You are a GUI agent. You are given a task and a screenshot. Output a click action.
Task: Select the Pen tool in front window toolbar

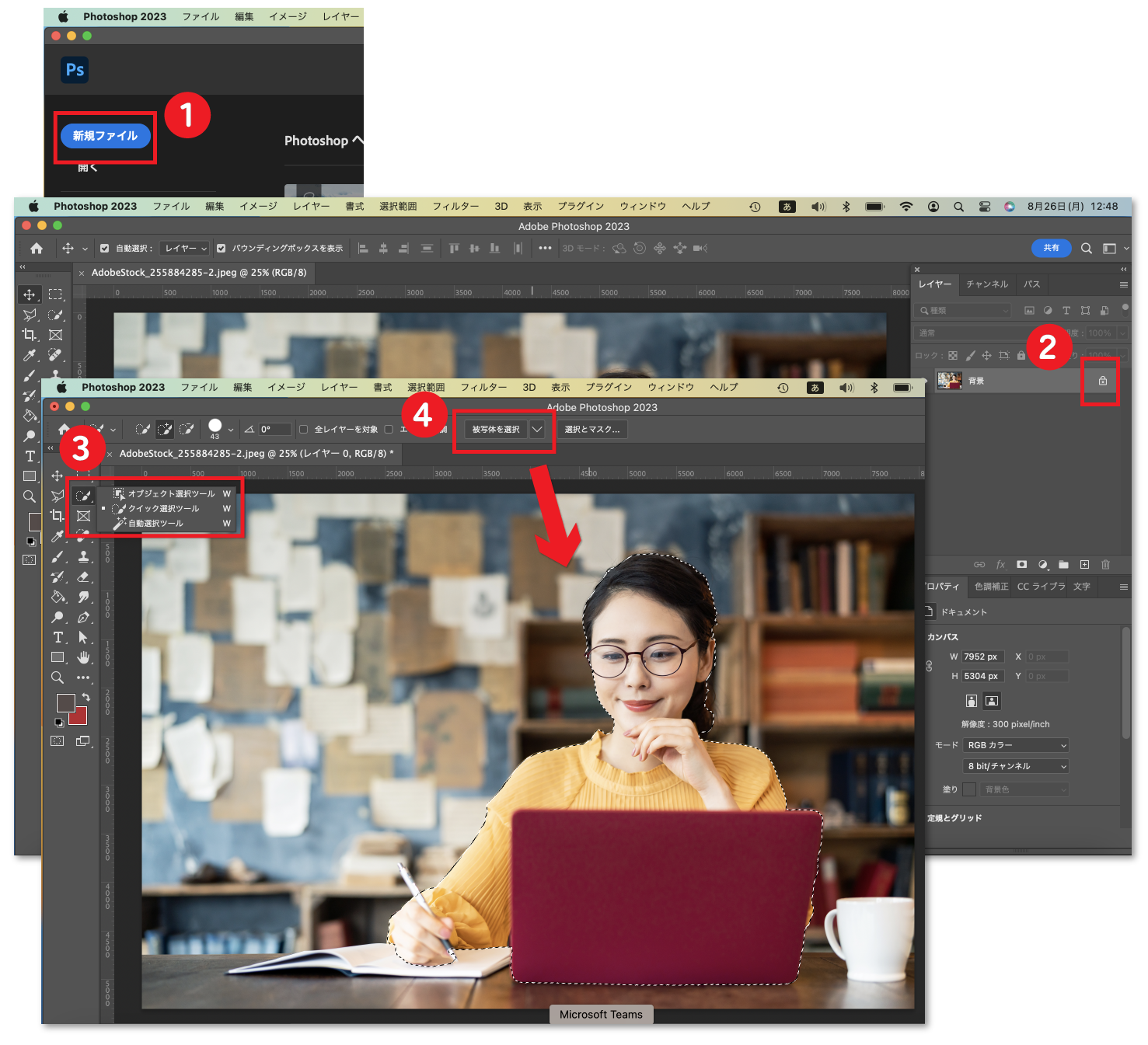(x=83, y=617)
